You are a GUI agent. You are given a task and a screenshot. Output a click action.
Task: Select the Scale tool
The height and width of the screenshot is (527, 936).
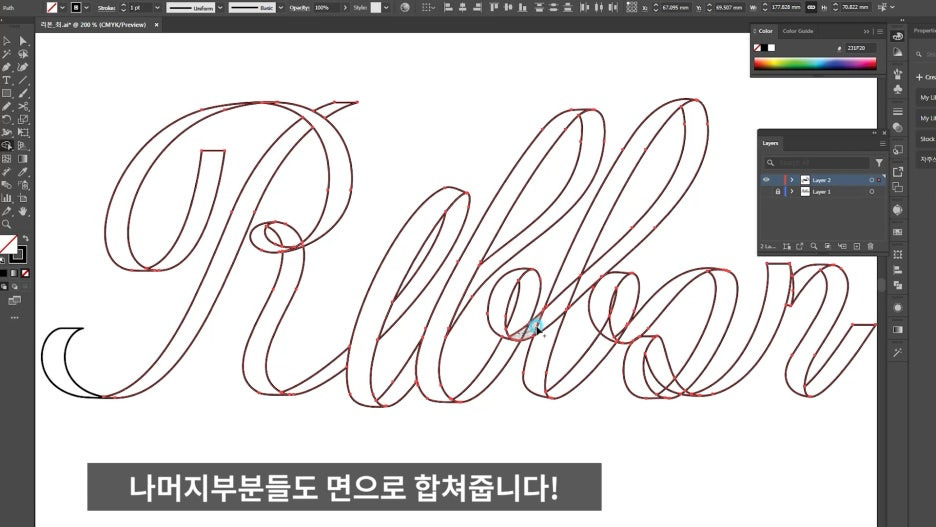tap(23, 119)
